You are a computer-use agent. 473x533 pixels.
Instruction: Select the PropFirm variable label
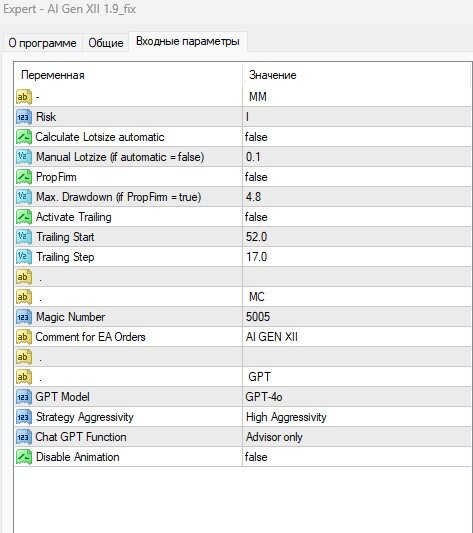pyautogui.click(x=56, y=177)
